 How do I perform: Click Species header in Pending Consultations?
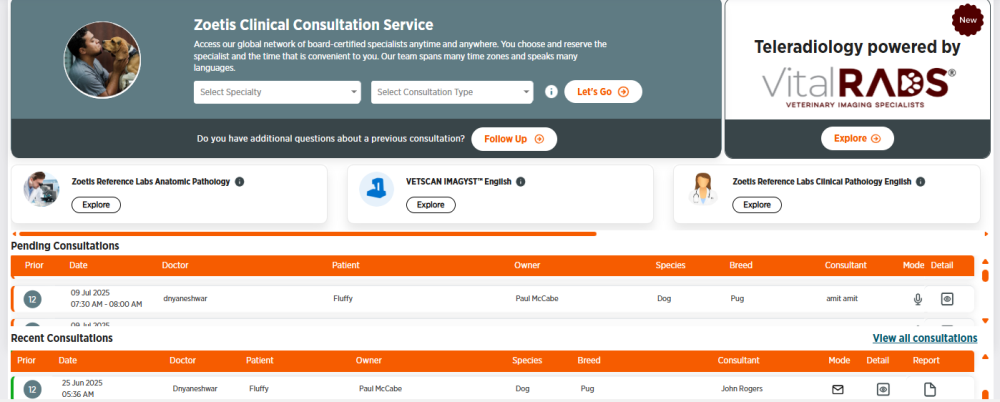670,265
